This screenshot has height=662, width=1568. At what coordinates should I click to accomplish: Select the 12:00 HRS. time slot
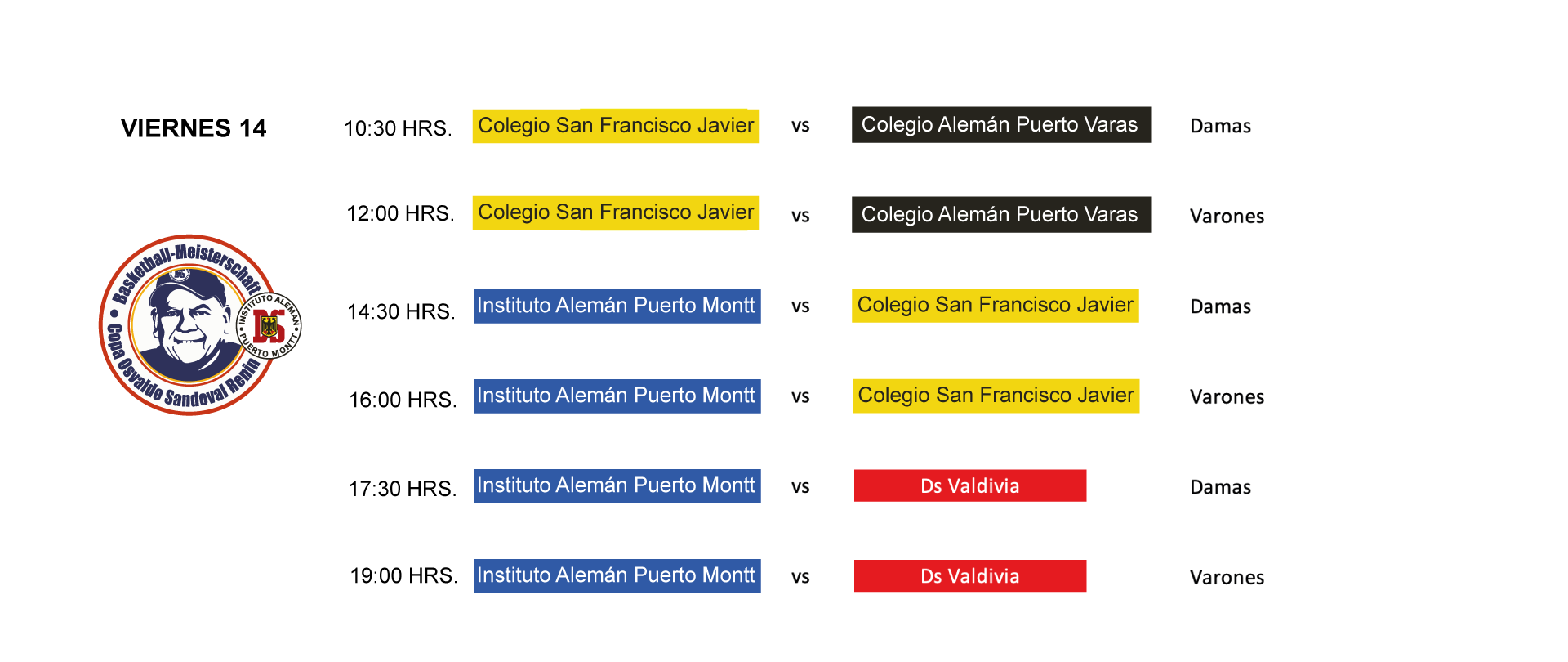[400, 213]
